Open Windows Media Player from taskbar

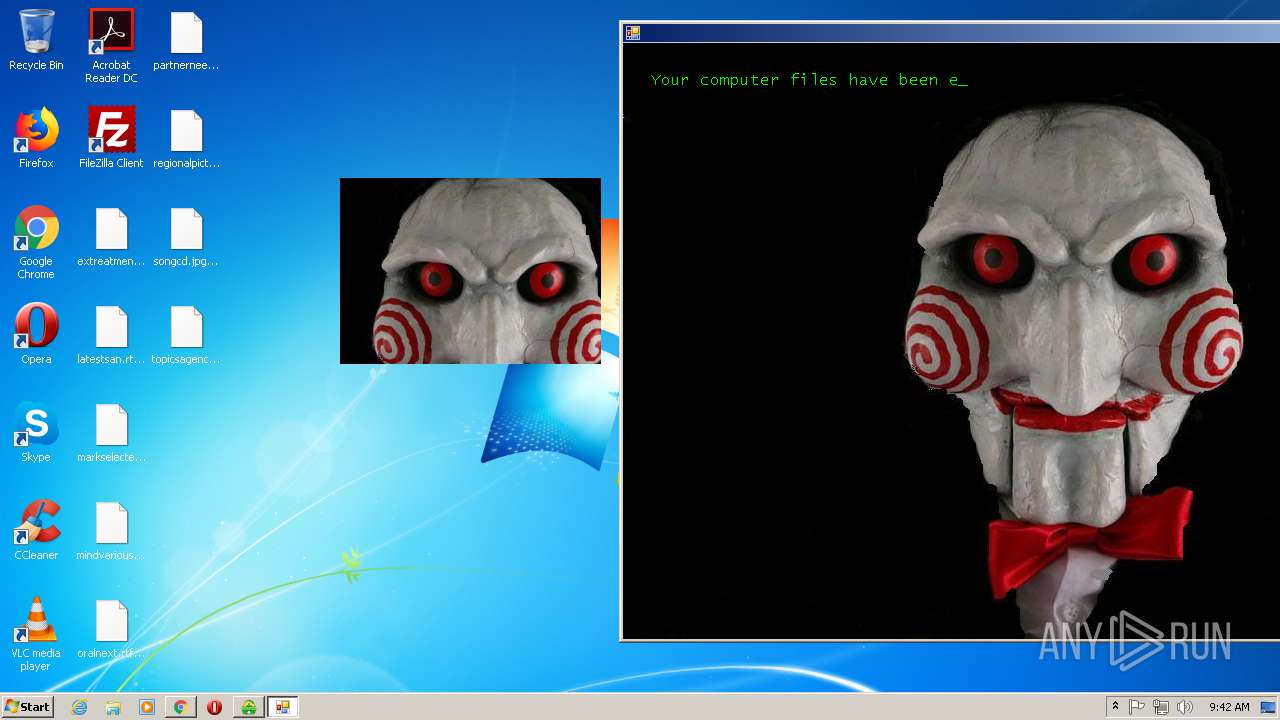point(147,707)
